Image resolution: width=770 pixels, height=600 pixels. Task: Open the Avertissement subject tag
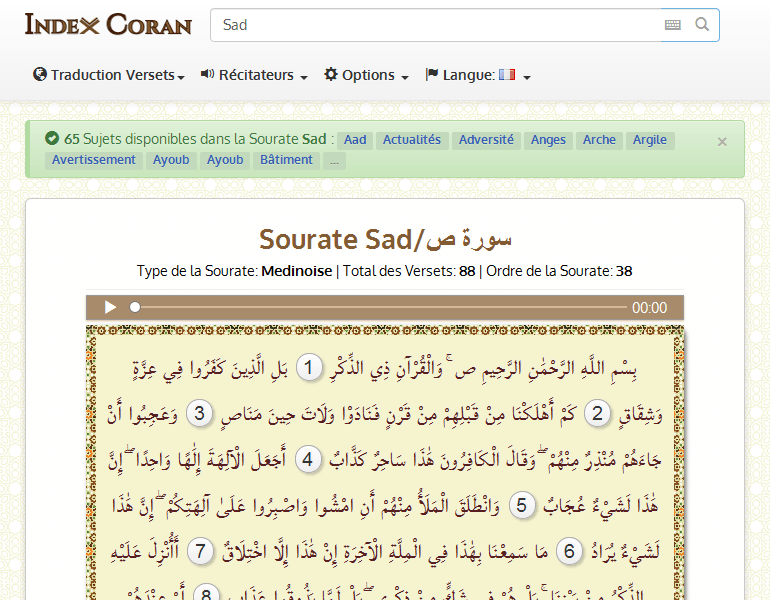point(94,160)
